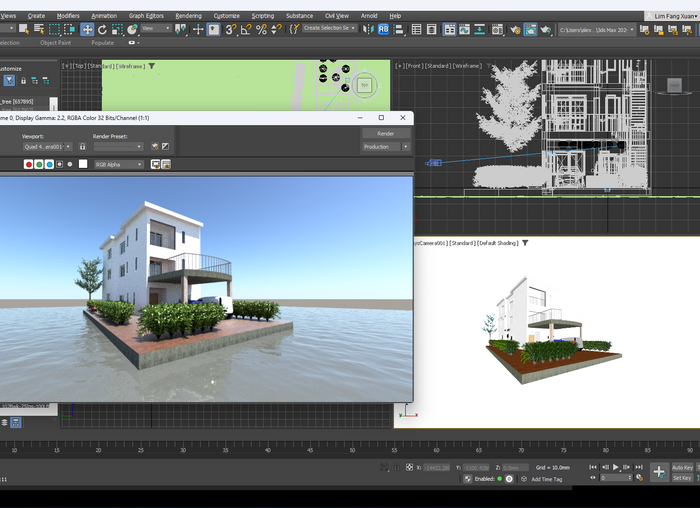Image resolution: width=700 pixels, height=508 pixels.
Task: Go to animation end frame
Action: [639, 467]
